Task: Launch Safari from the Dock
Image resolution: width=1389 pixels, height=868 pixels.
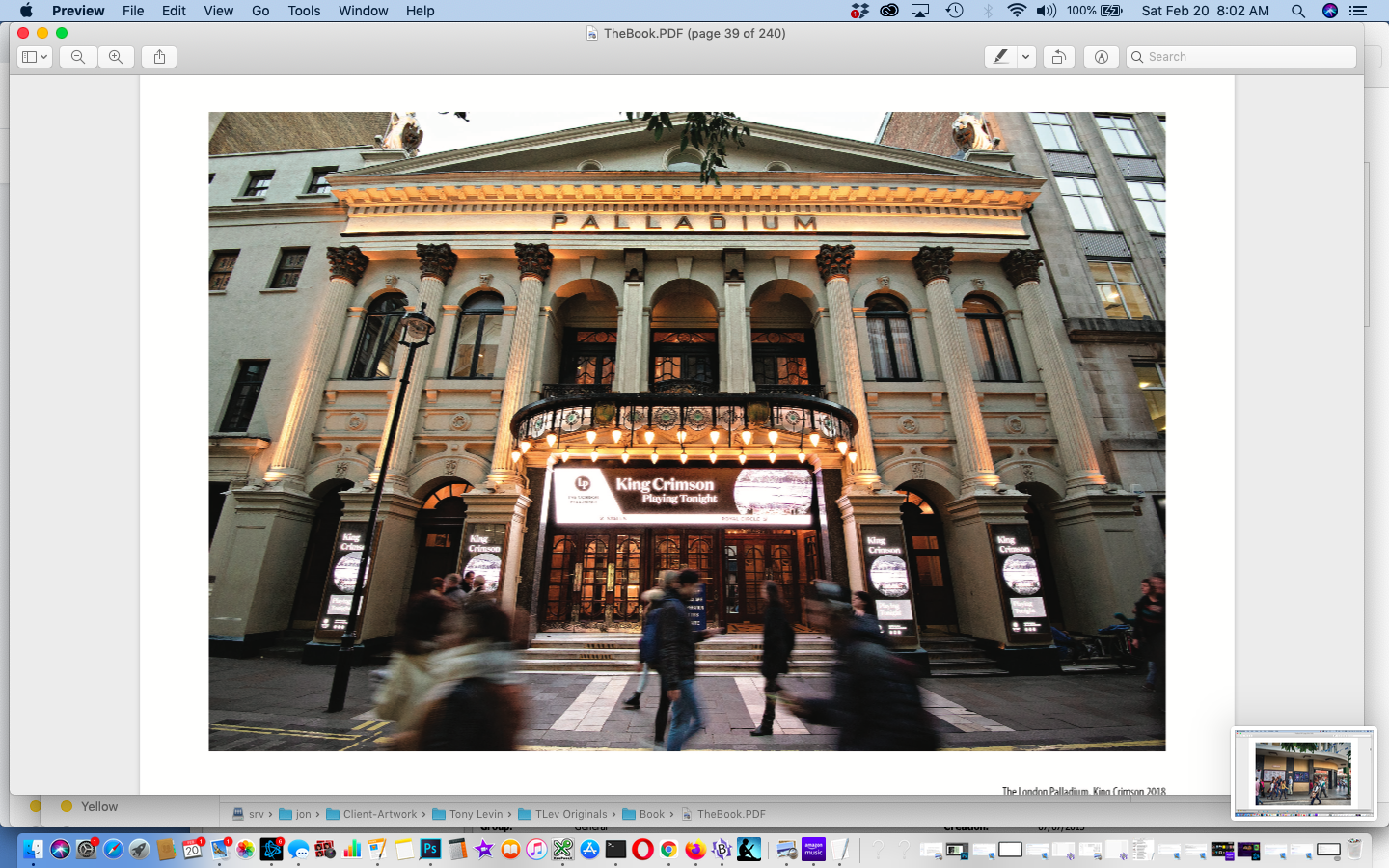Action: click(113, 849)
